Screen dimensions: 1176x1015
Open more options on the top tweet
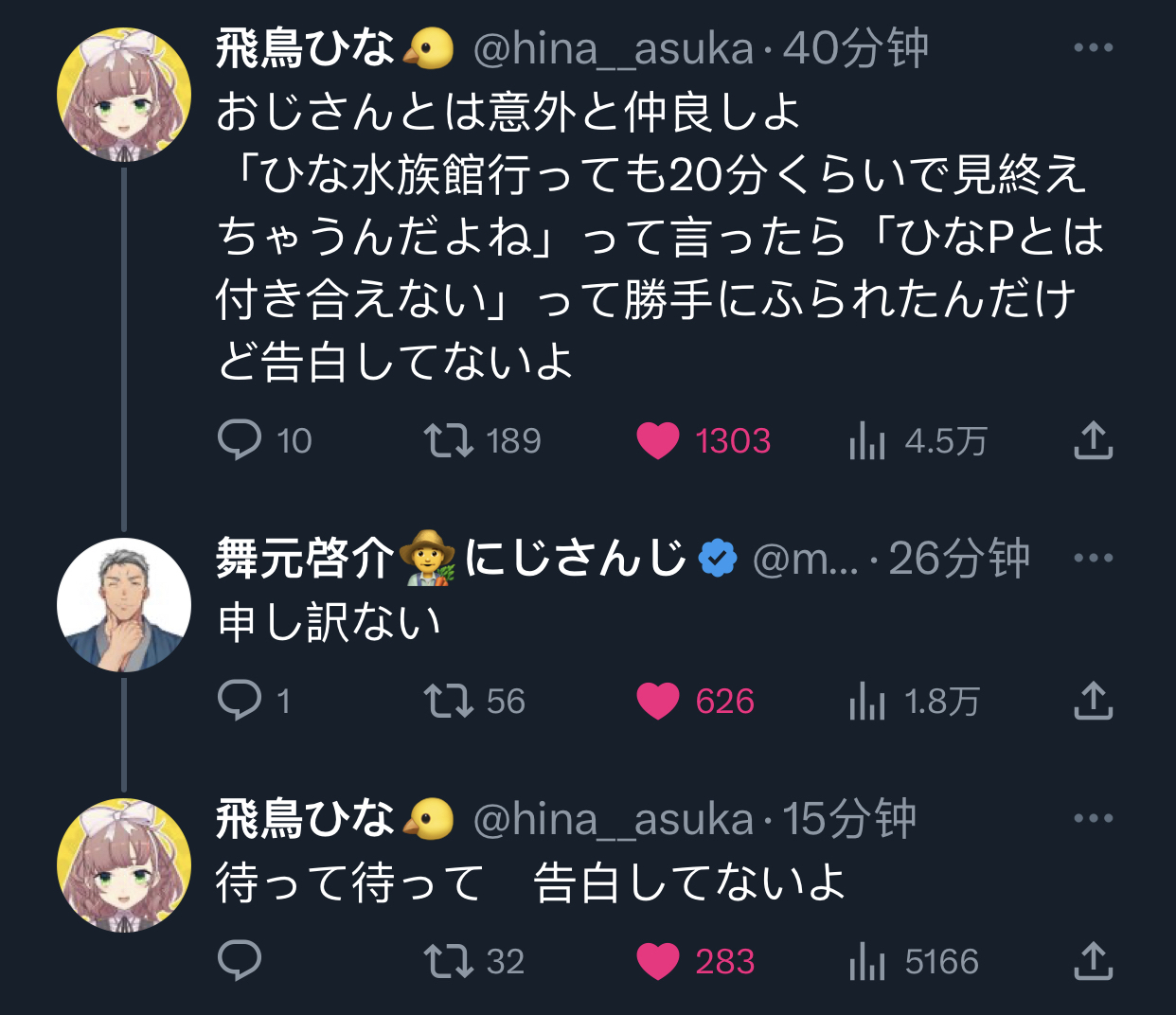tap(1095, 45)
